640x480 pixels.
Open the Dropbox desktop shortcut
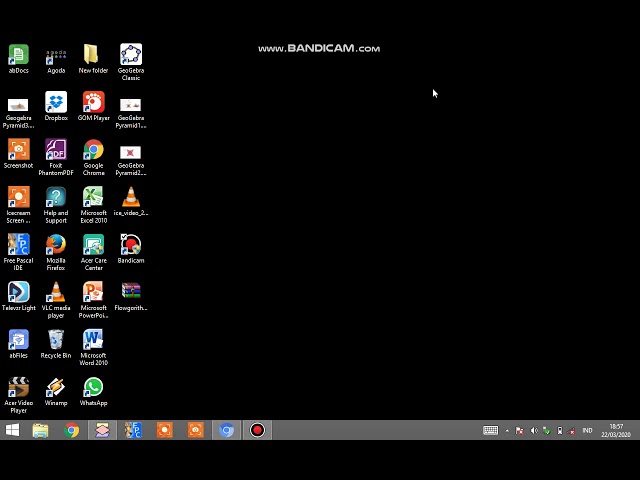[x=56, y=107]
